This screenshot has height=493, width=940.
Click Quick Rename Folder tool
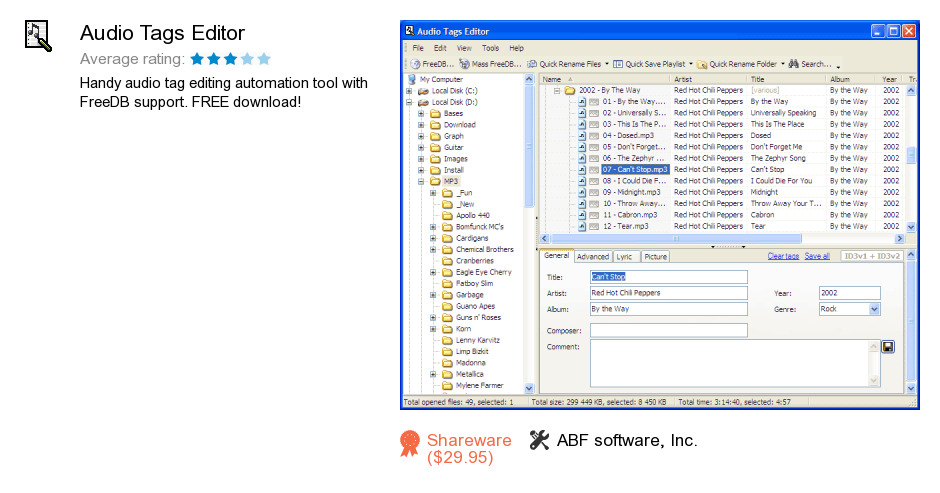coord(737,64)
